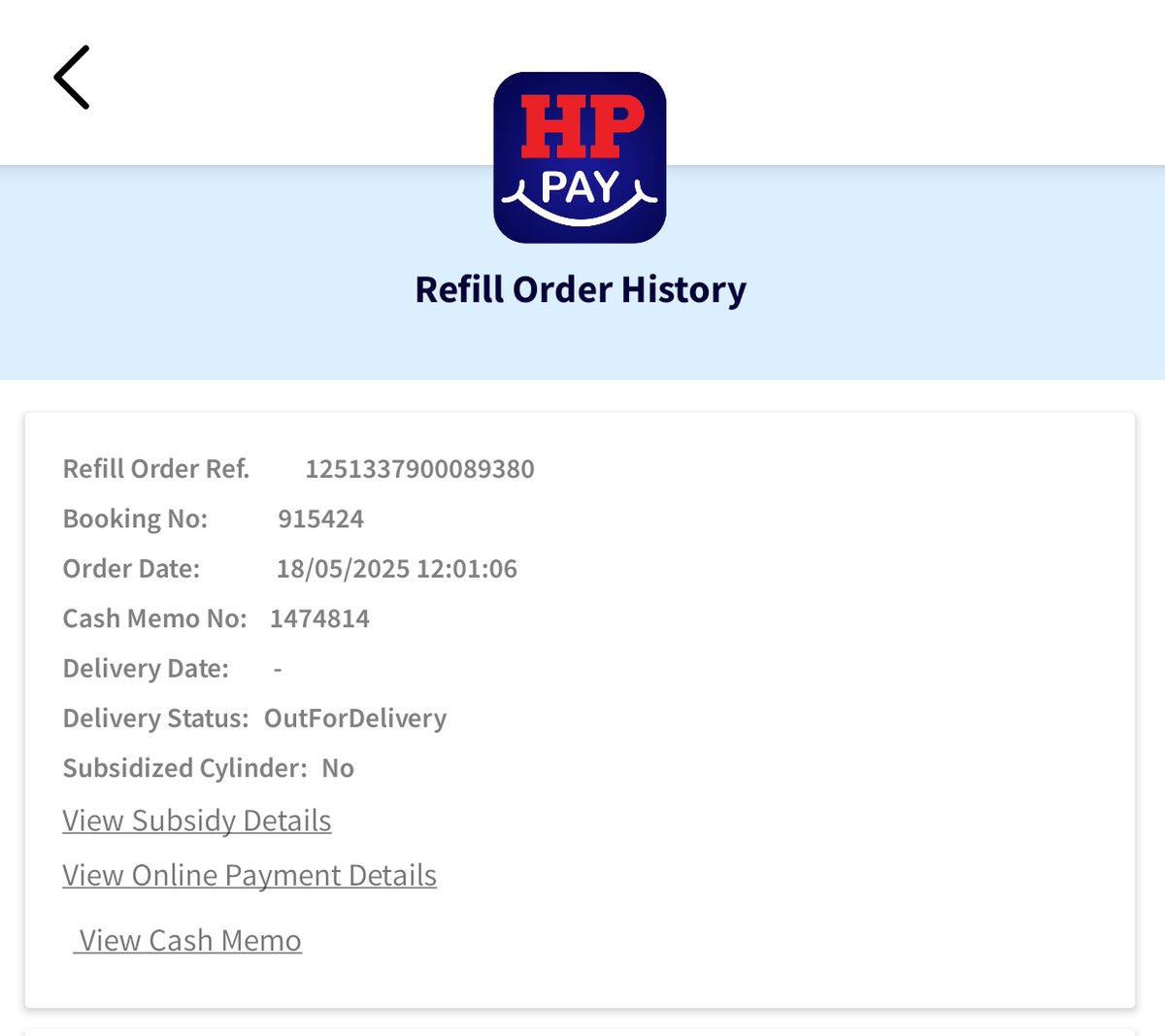Select the OutForDelivery status value

click(x=355, y=719)
